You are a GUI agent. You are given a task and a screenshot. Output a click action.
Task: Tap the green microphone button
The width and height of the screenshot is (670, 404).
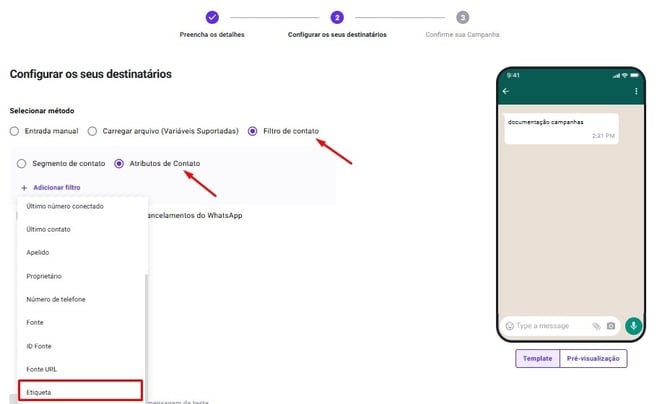[x=633, y=326]
